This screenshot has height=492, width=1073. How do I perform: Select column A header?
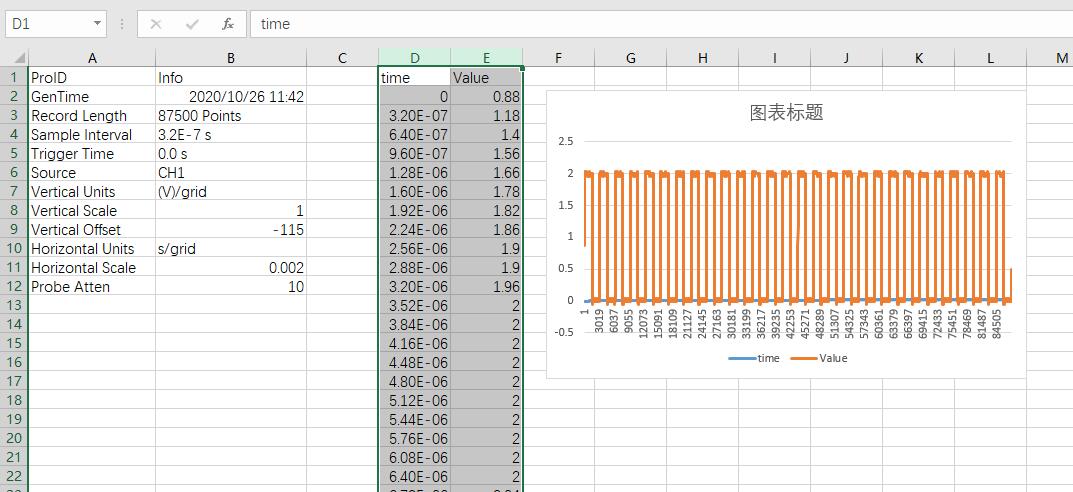(x=92, y=58)
